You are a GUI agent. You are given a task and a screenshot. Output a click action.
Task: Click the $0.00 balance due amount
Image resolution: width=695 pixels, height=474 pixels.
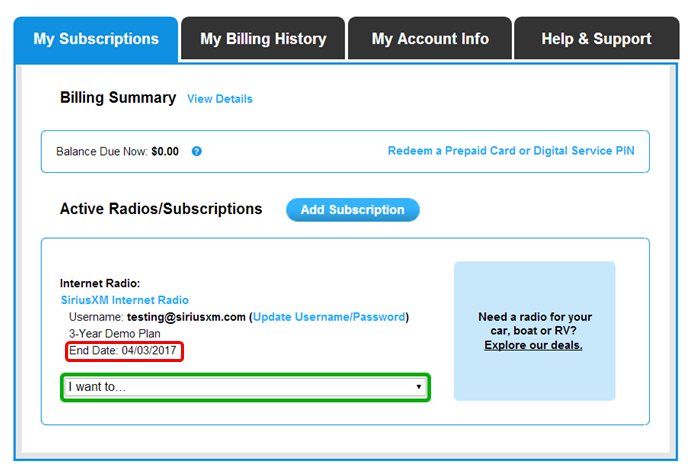pos(165,152)
